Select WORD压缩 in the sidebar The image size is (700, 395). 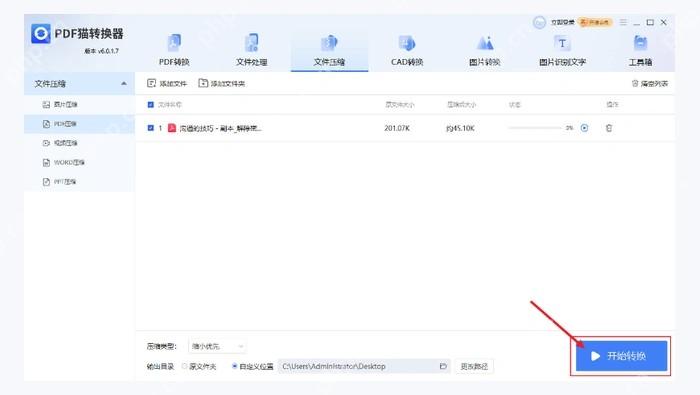(x=79, y=162)
